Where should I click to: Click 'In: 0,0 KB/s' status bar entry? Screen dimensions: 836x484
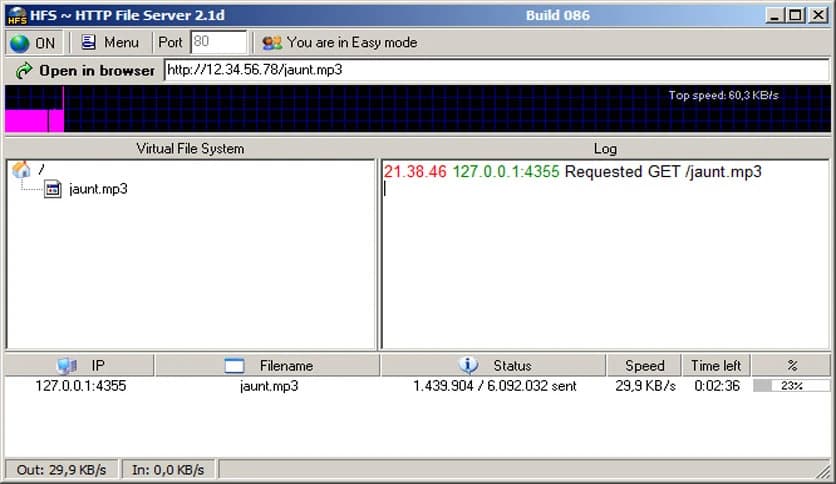coord(168,470)
